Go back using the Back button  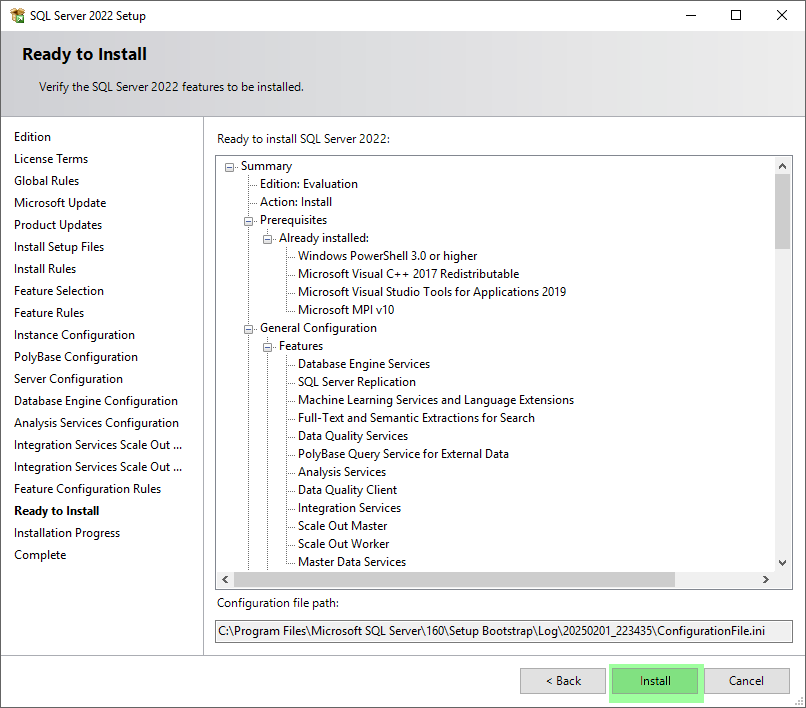pos(562,680)
